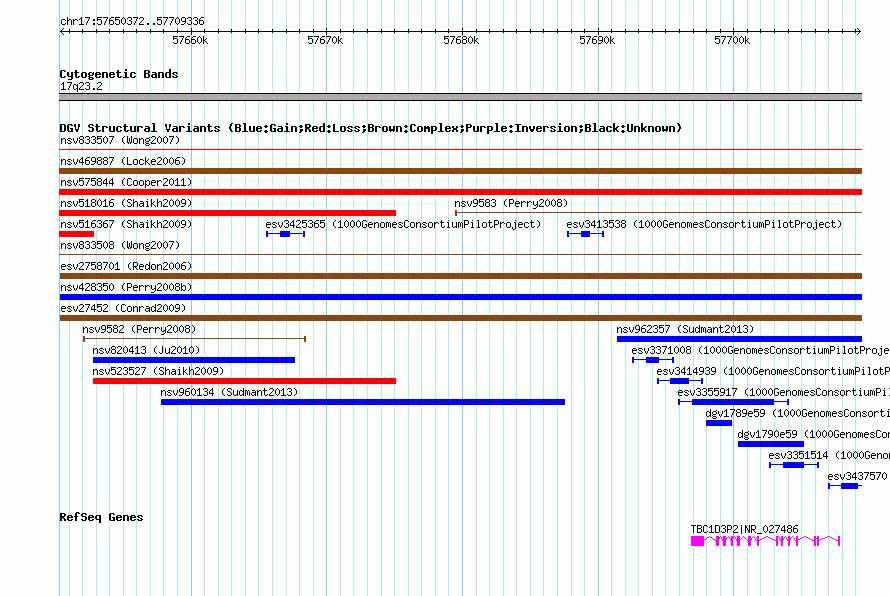Select the esv3371008 blue glyph
Viewport: 890px width, 596px height.
pyautogui.click(x=653, y=360)
